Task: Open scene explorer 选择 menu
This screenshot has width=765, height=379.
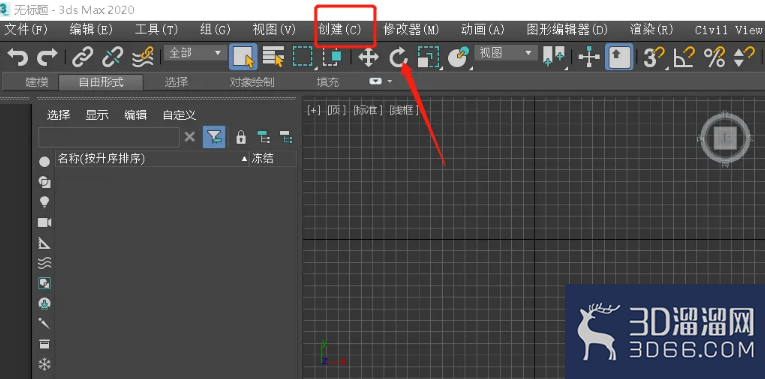Action: click(59, 116)
